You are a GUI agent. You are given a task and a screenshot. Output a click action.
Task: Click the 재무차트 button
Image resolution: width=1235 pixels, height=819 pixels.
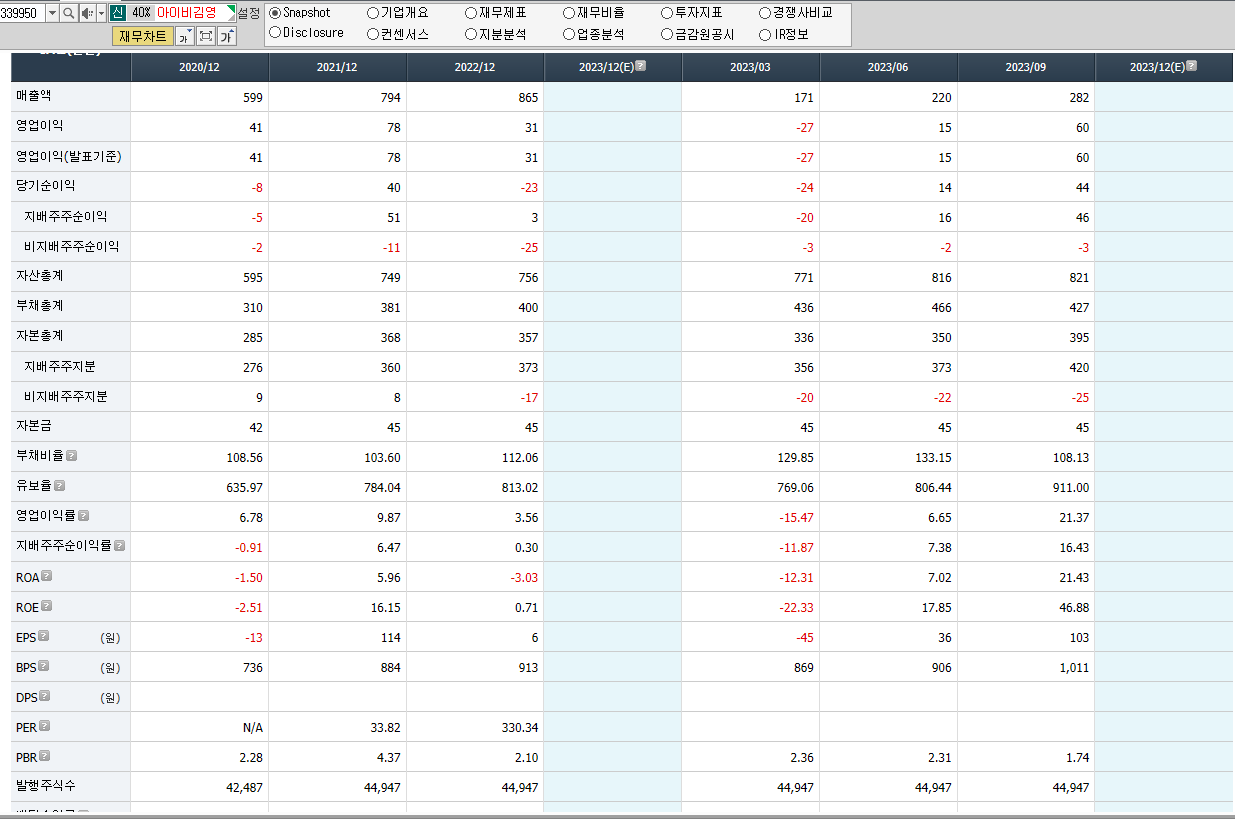click(x=142, y=36)
